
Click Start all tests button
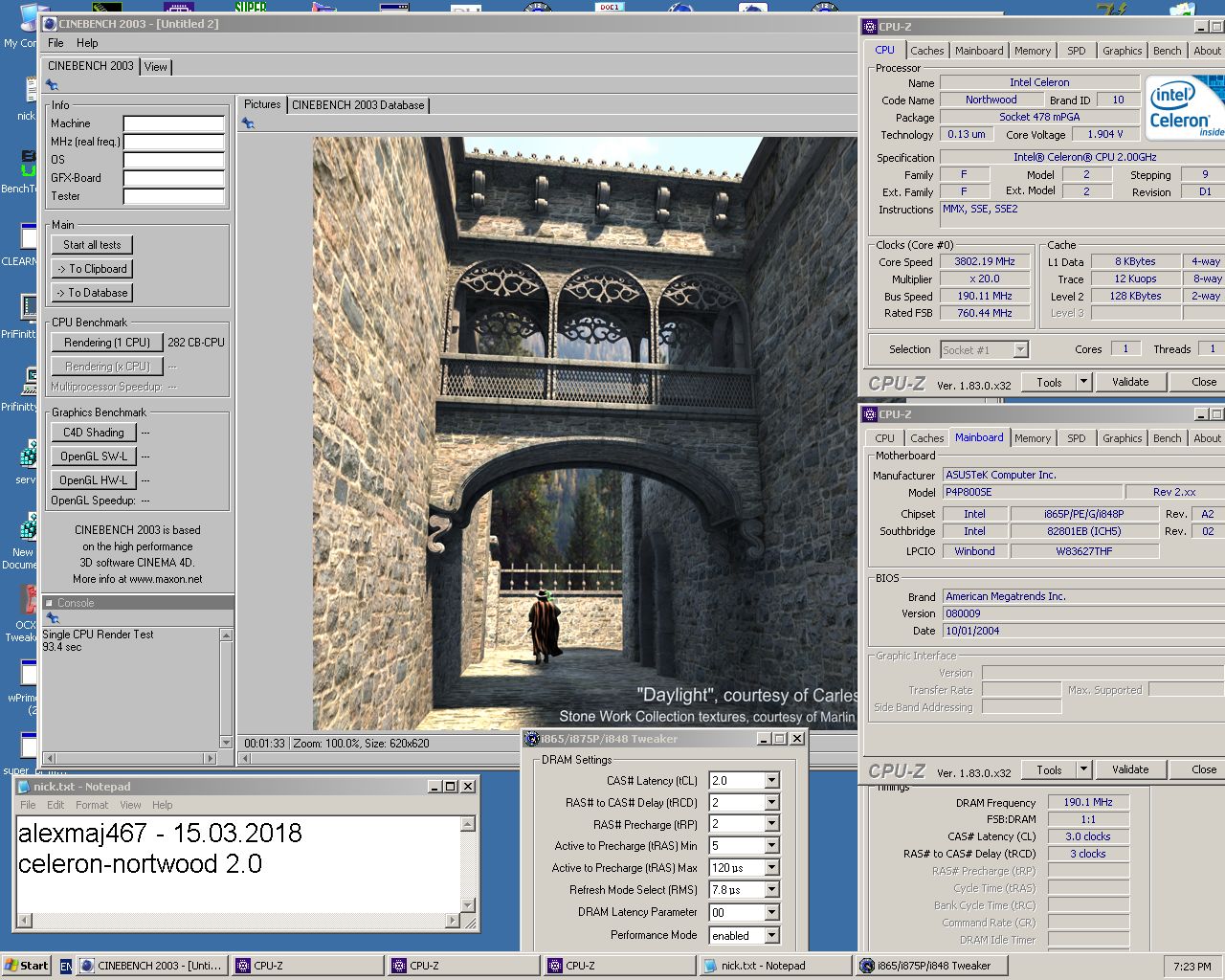pos(92,245)
